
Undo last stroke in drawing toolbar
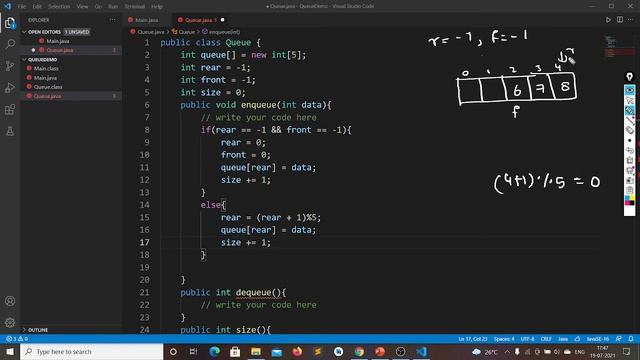629,150
